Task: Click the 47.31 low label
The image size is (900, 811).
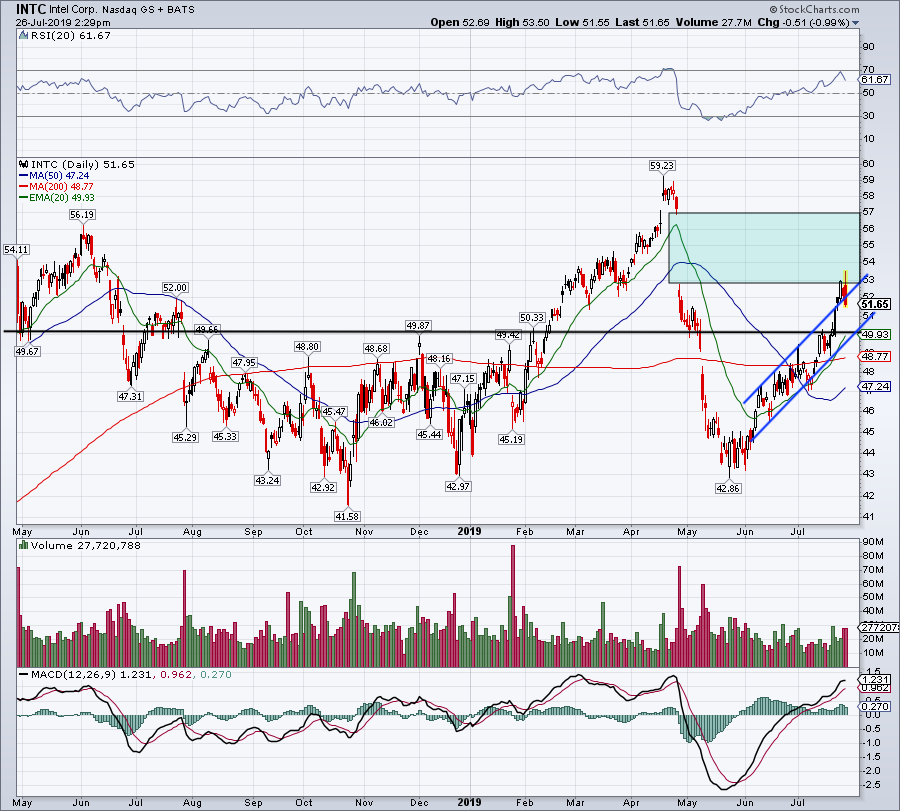Action: [x=130, y=396]
